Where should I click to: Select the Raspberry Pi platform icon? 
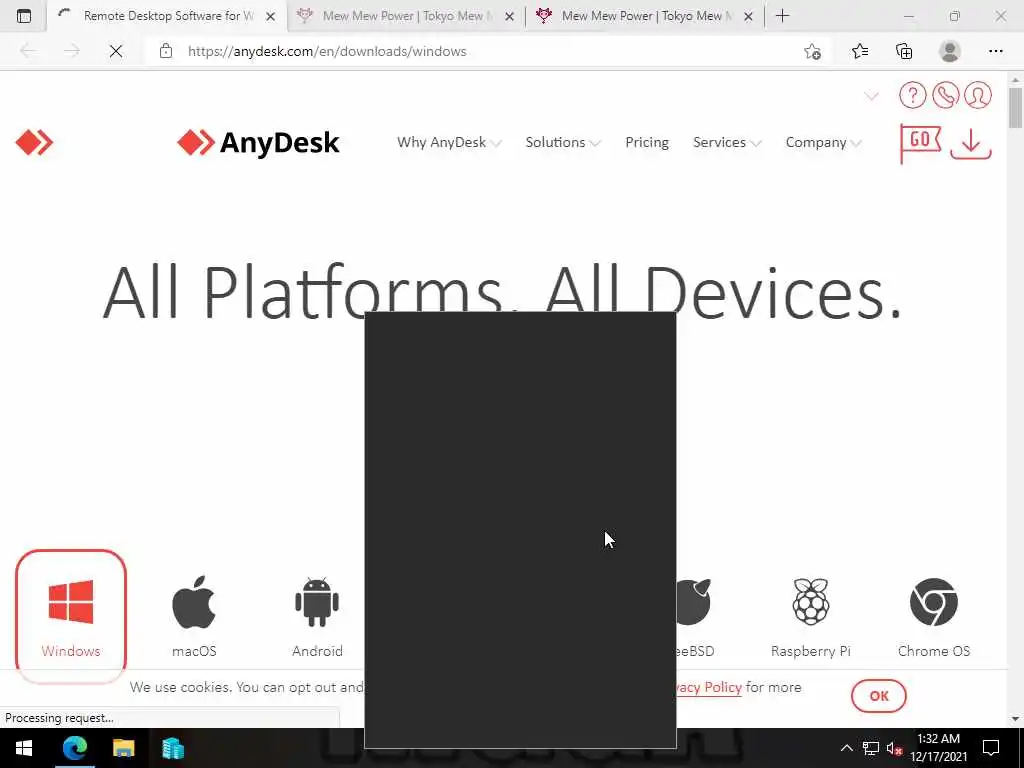(x=810, y=616)
